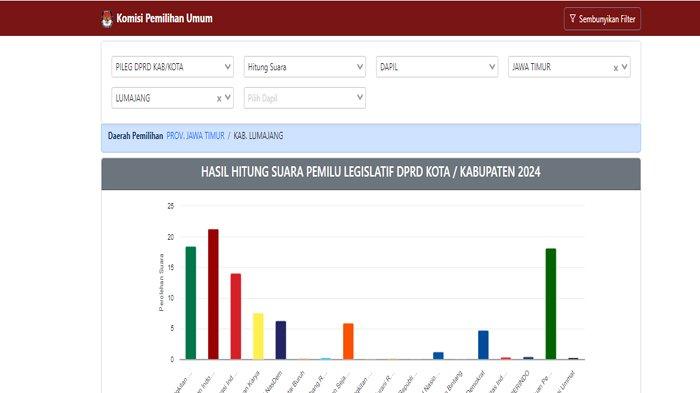Click KAB. LUMAJANG breadcrumb item

[x=258, y=136]
